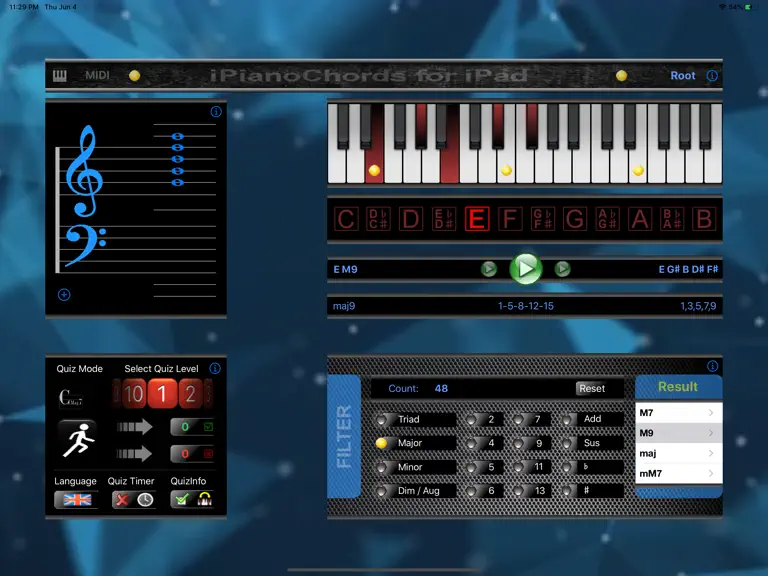Select root note B
This screenshot has height=576, width=768.
[704, 219]
